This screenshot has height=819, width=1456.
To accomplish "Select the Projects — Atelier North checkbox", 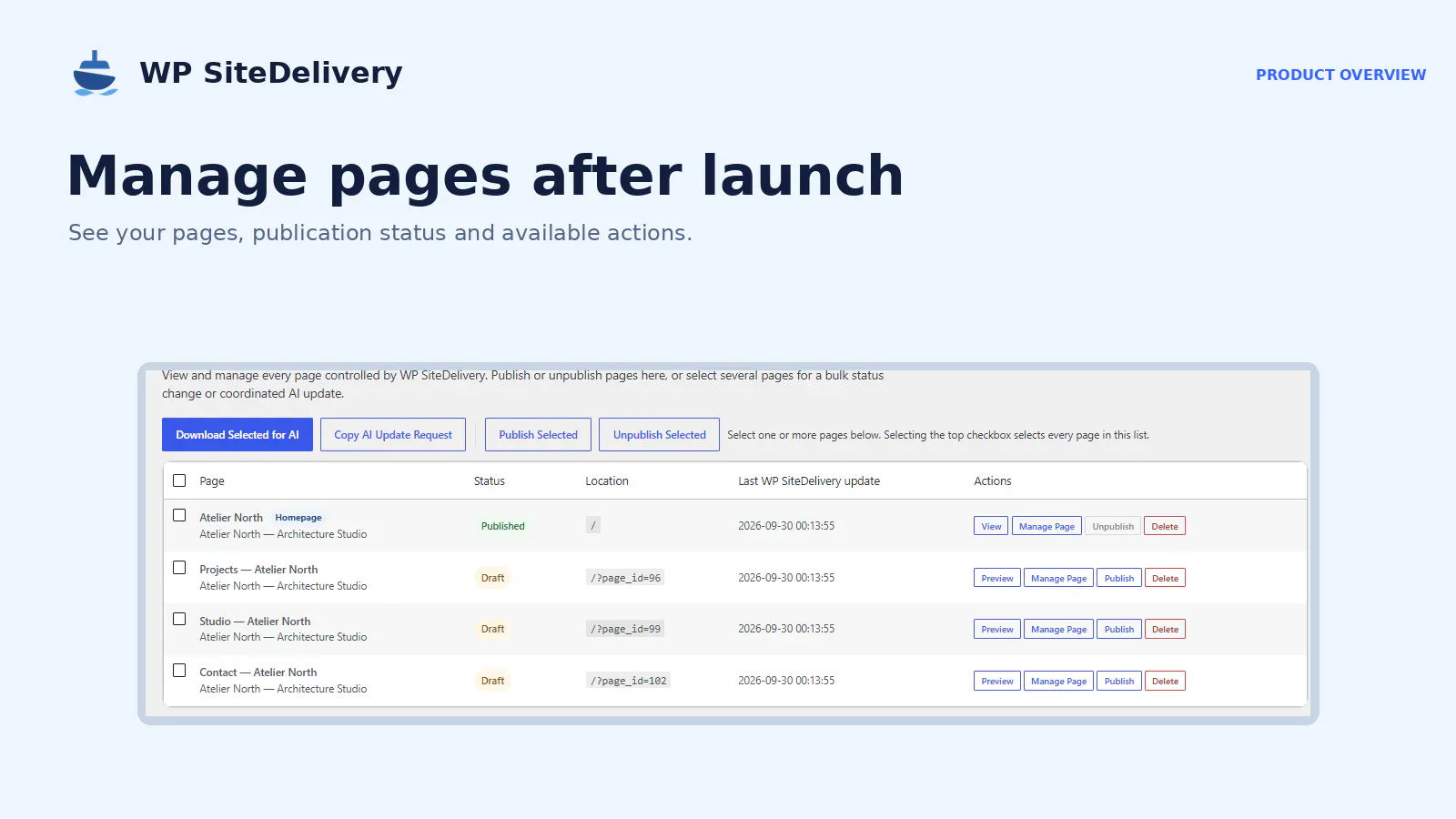I will coord(179,567).
